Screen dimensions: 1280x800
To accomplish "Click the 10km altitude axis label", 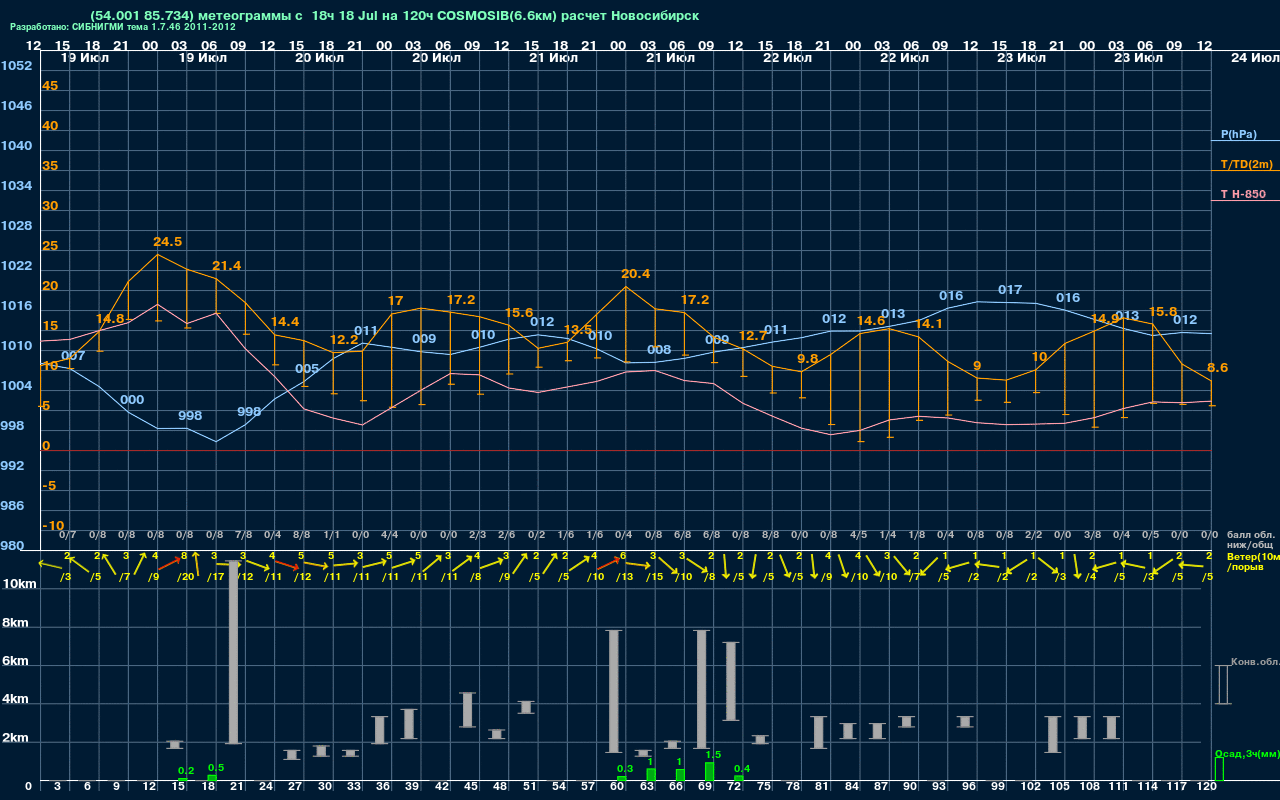I will [20, 583].
